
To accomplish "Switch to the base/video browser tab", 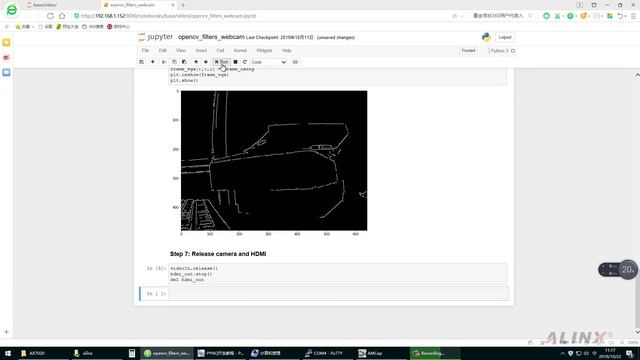I will pos(61,5).
